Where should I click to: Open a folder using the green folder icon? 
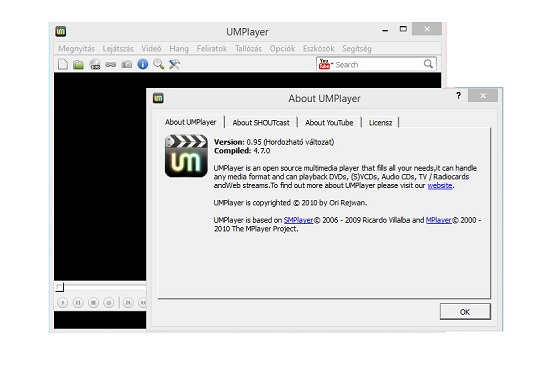tap(78, 65)
